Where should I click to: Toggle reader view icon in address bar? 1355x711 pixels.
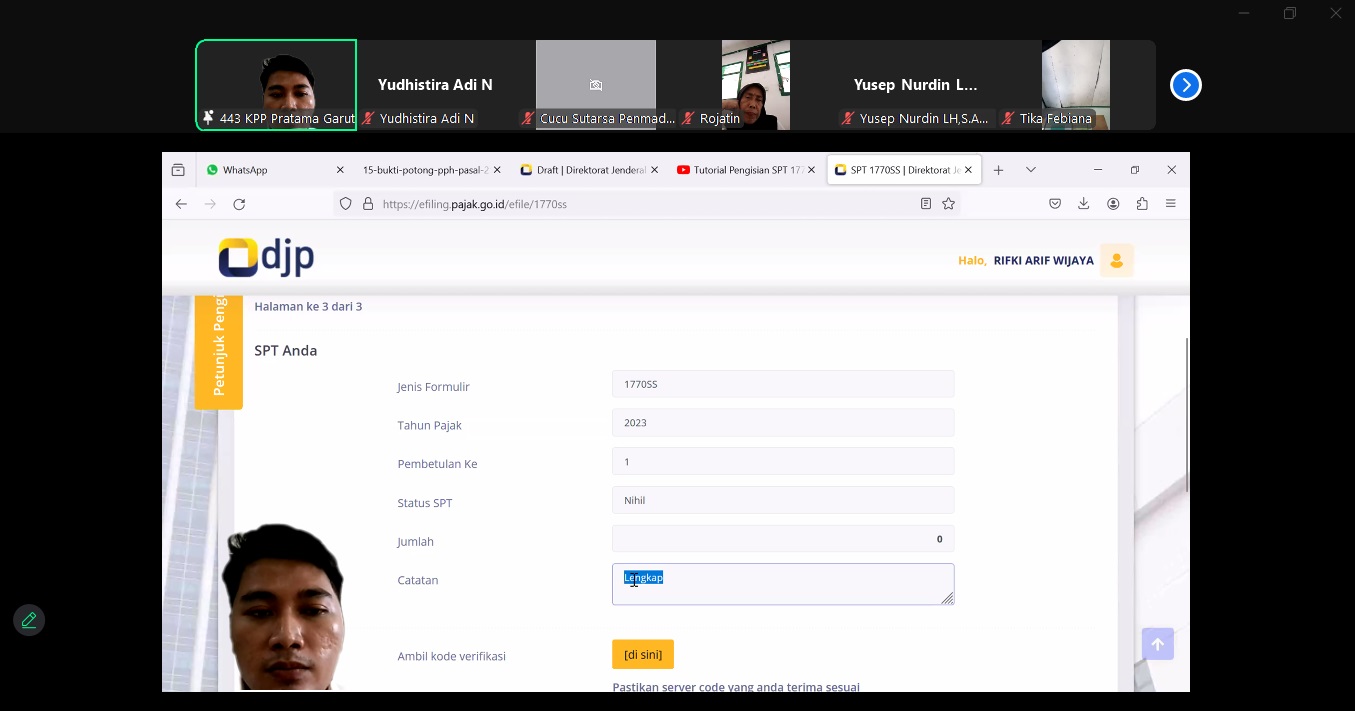click(926, 204)
